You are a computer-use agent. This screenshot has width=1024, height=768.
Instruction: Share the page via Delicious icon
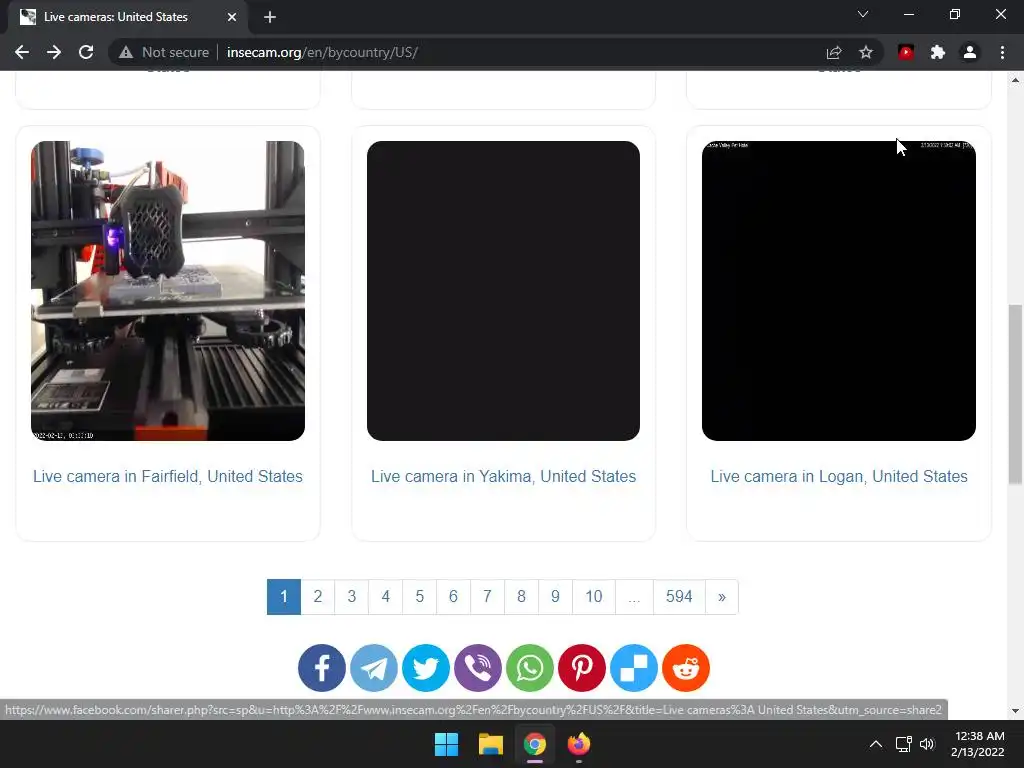(633, 667)
